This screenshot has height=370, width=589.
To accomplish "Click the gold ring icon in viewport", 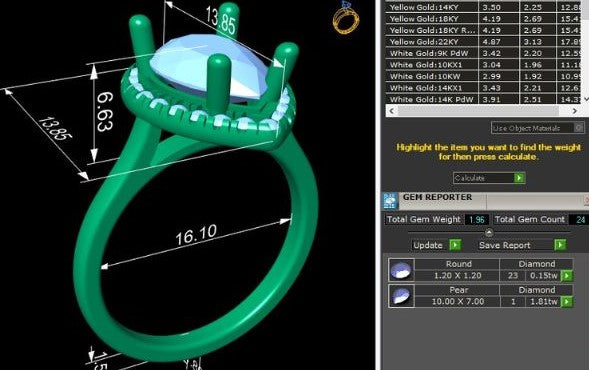I will (346, 18).
